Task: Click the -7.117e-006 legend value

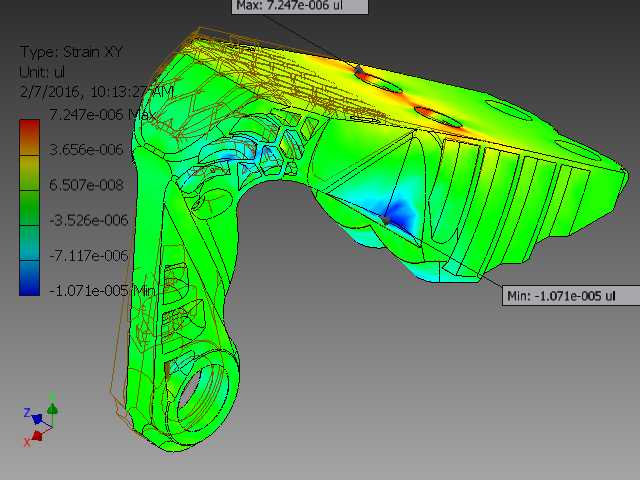Action: point(89,256)
